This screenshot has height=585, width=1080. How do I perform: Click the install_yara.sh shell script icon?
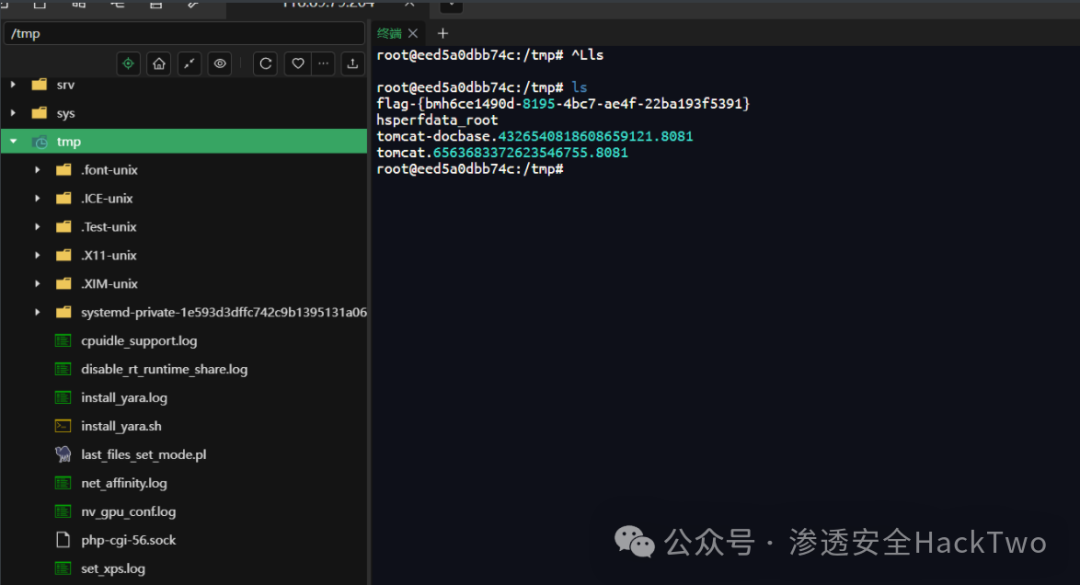point(63,426)
